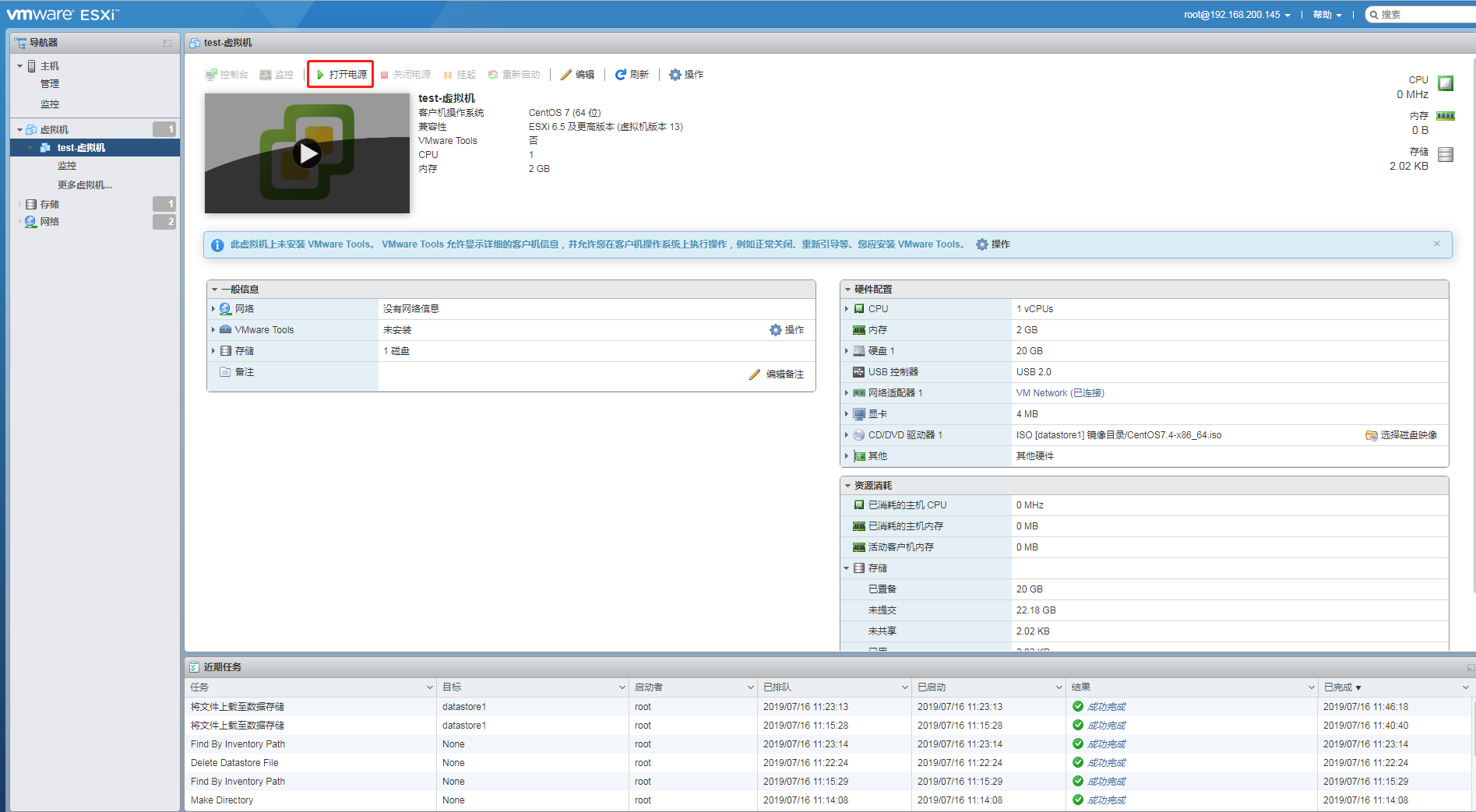Viewport: 1476px width, 812px height.
Task: Expand the CPU row in 硬件配置
Action: (847, 308)
